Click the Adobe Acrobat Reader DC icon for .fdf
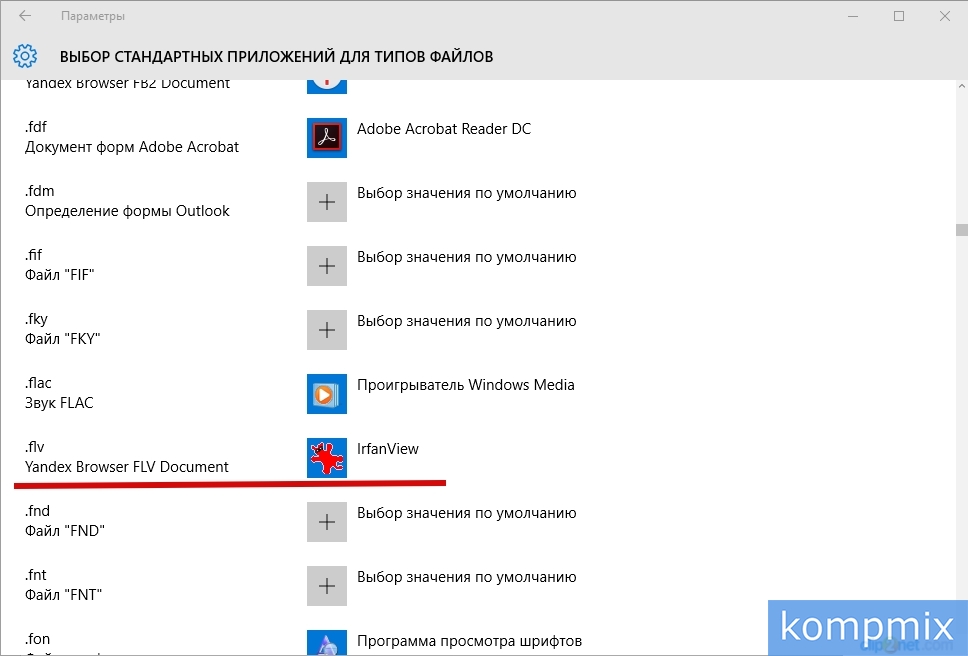The height and width of the screenshot is (656, 968). point(327,138)
